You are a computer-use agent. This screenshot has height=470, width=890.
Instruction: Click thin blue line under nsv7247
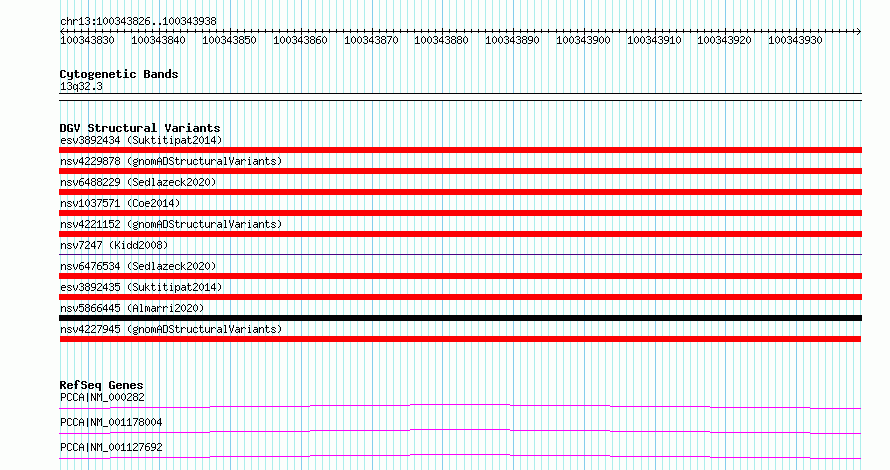460,254
